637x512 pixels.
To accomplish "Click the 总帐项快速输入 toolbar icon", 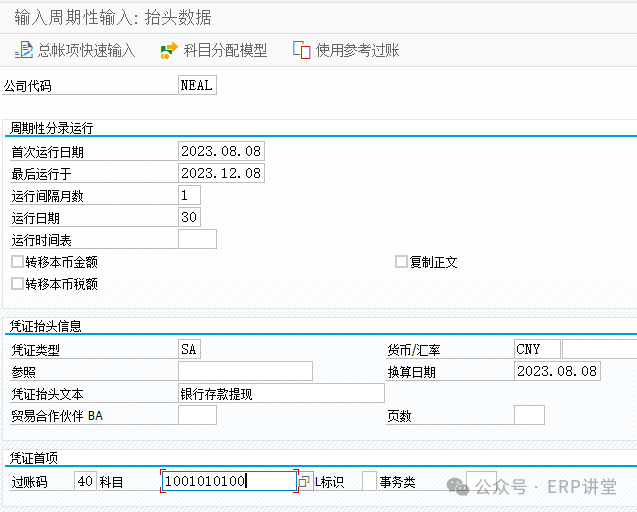I will tap(25, 50).
